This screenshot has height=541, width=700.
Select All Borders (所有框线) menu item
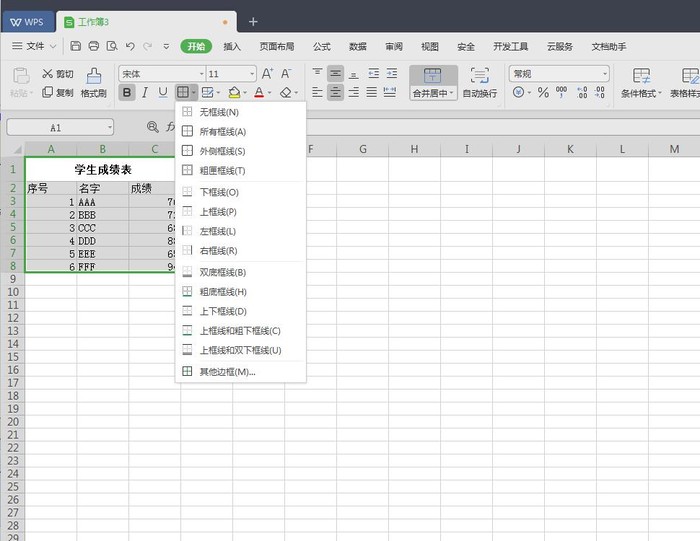(x=222, y=132)
